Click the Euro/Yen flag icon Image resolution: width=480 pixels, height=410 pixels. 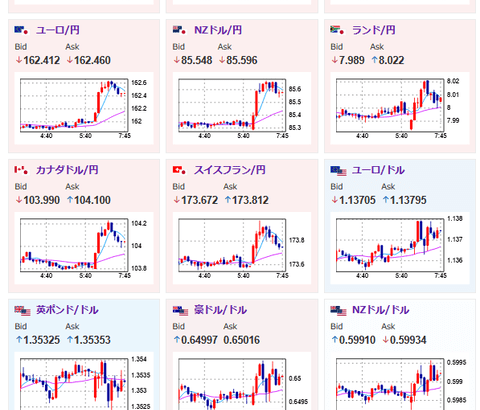(x=22, y=30)
